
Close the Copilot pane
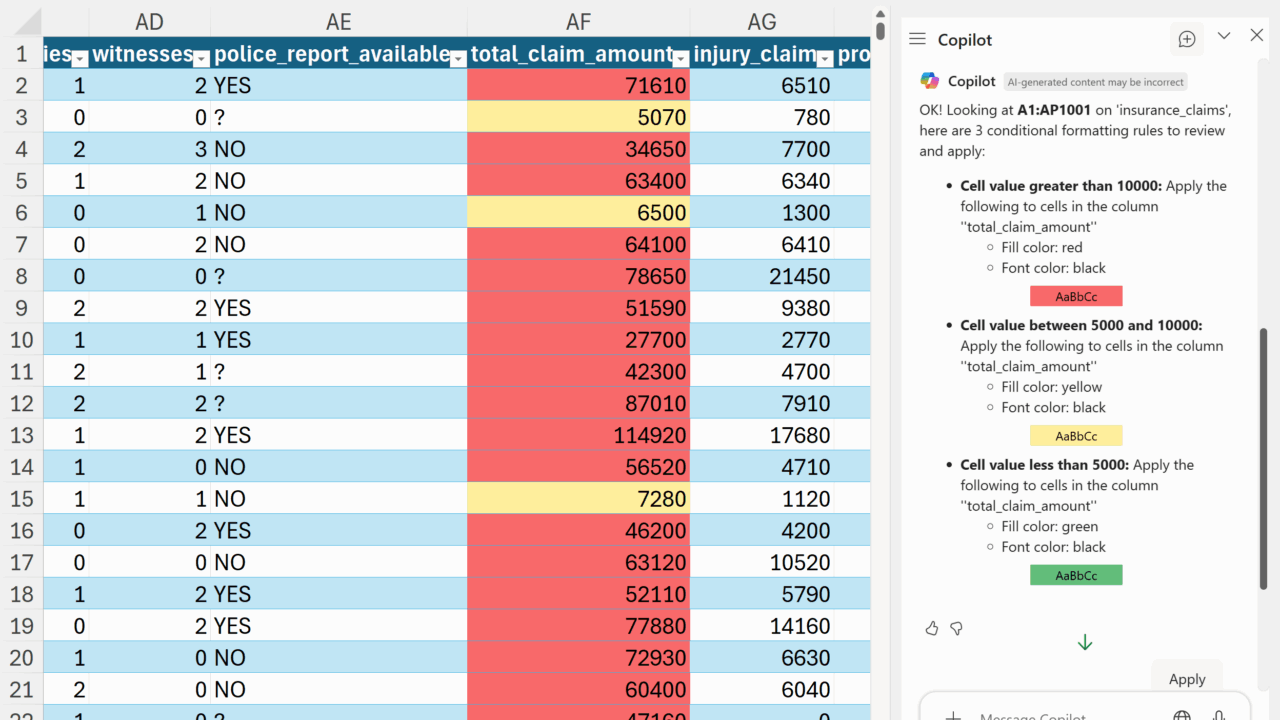[x=1257, y=36]
